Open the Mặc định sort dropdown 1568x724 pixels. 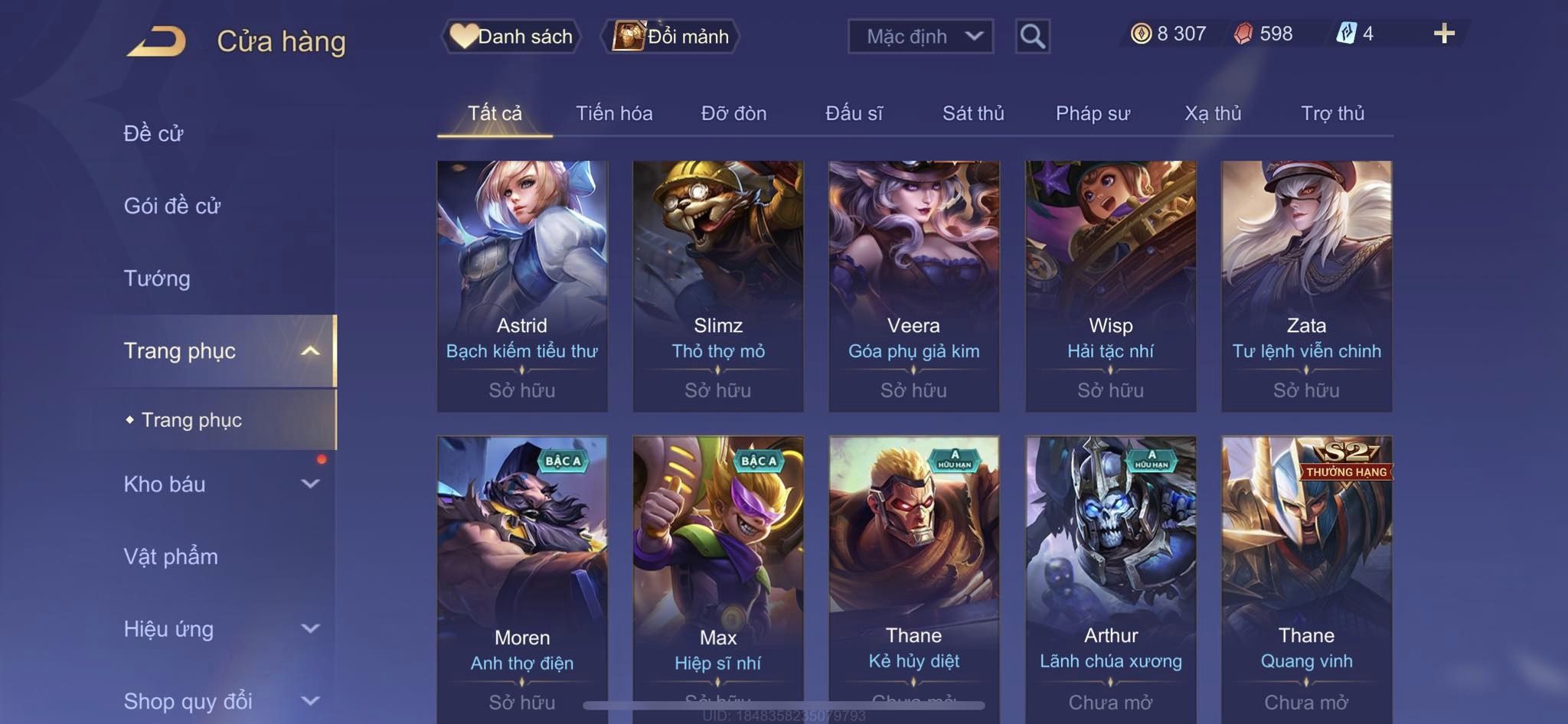pos(920,36)
